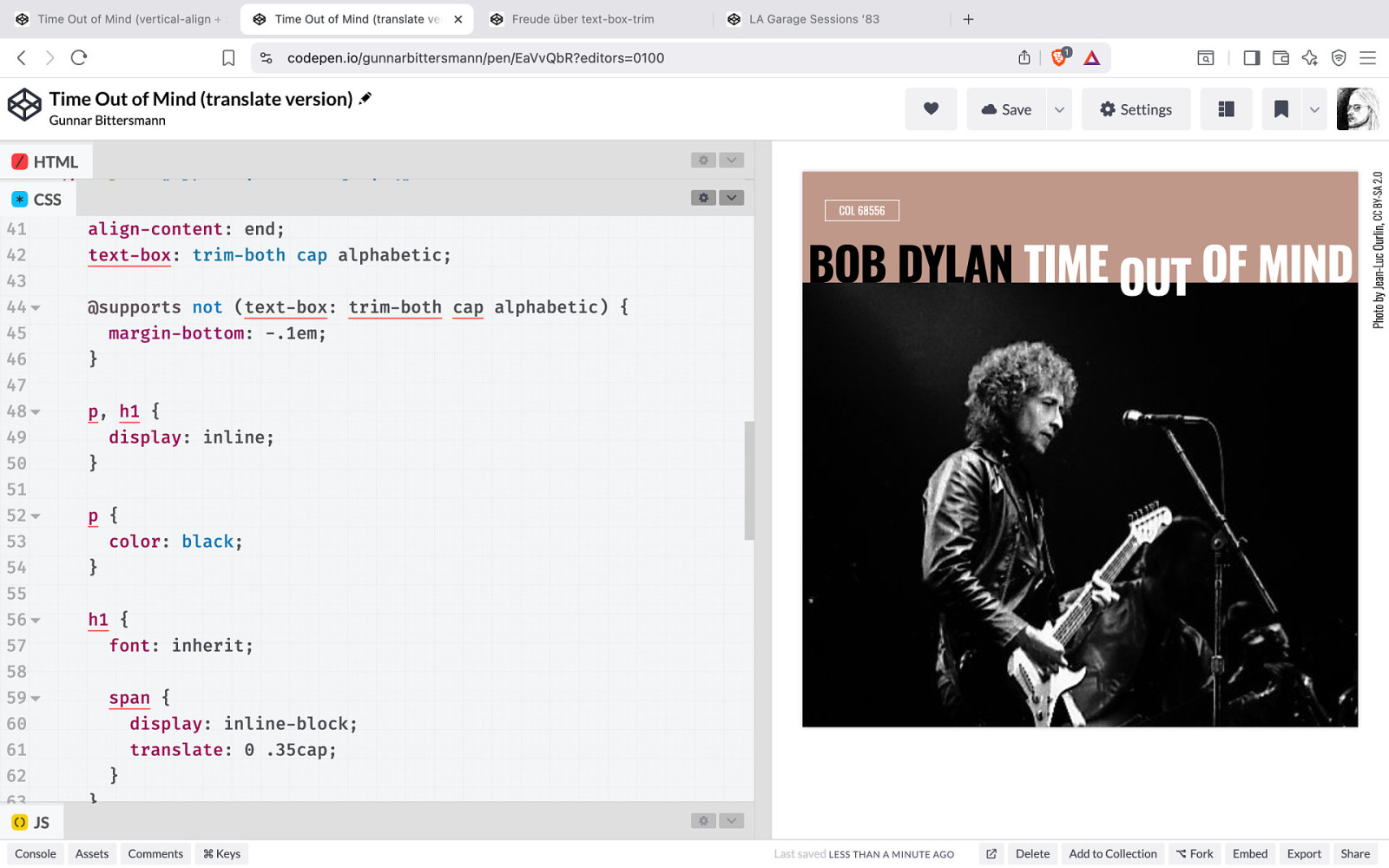Open Export options
The image size is (1389, 868).
[1304, 854]
